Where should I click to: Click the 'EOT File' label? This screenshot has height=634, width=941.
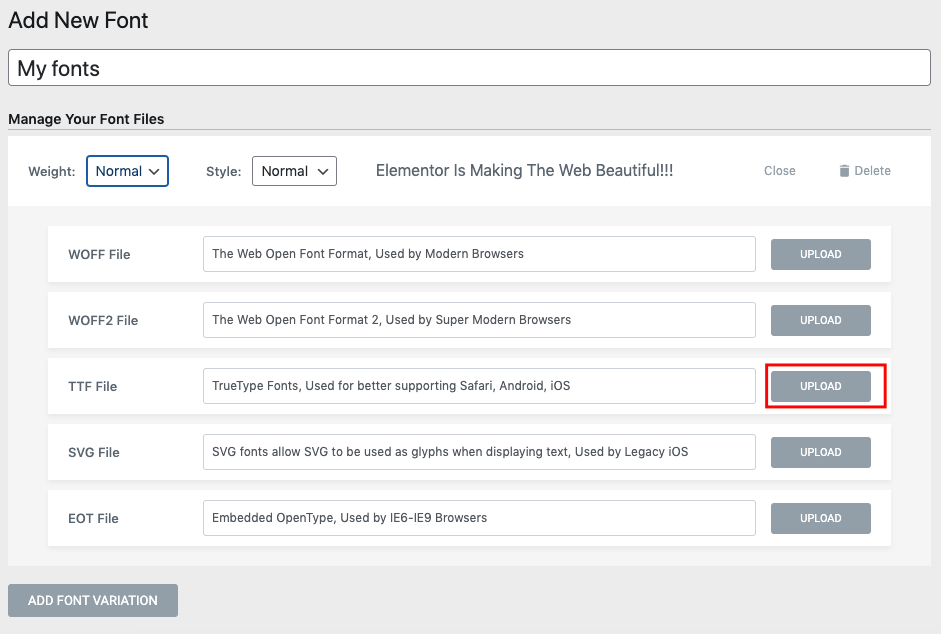(93, 519)
